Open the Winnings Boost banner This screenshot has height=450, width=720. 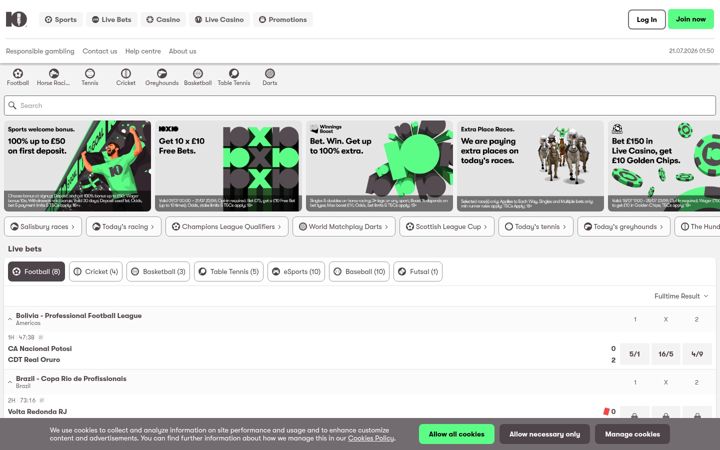tap(379, 166)
